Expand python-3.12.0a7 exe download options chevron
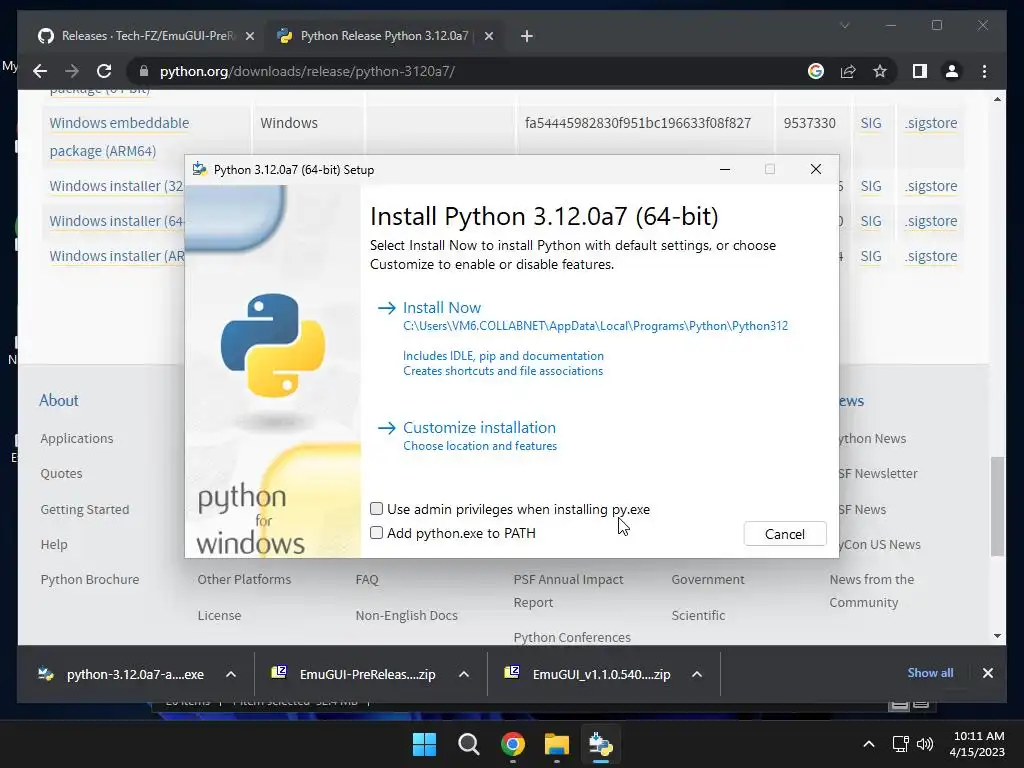The image size is (1024, 768). [231, 674]
